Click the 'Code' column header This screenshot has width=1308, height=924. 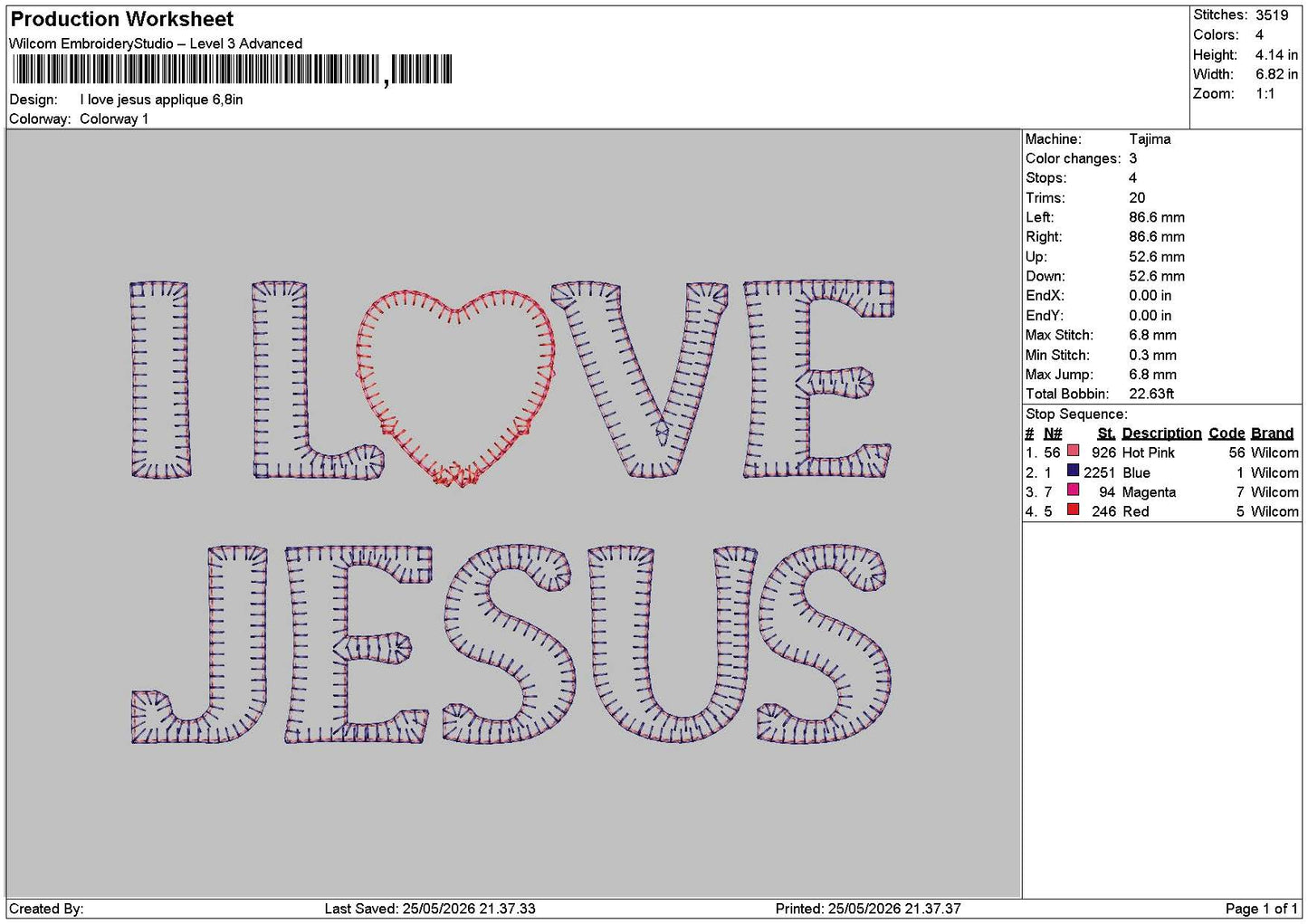(1227, 433)
